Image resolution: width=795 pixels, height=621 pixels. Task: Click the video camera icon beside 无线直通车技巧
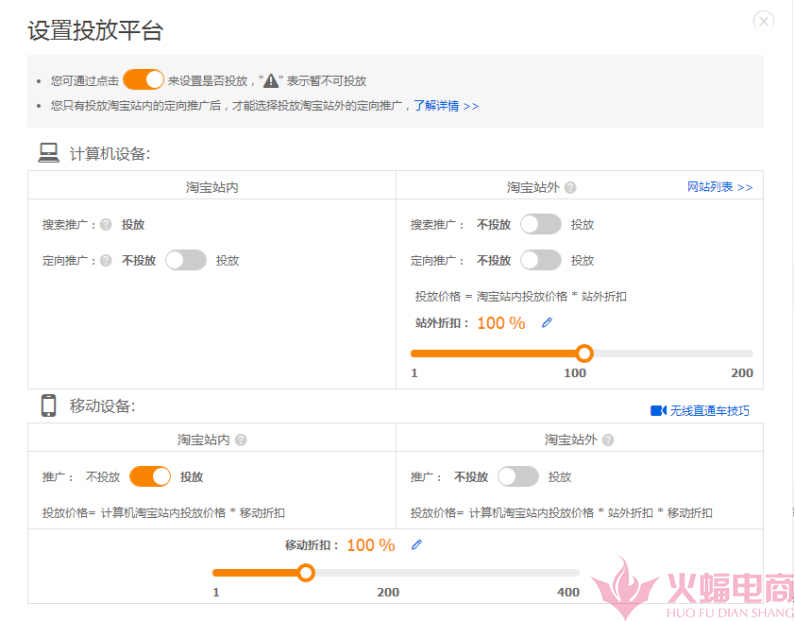coord(658,411)
